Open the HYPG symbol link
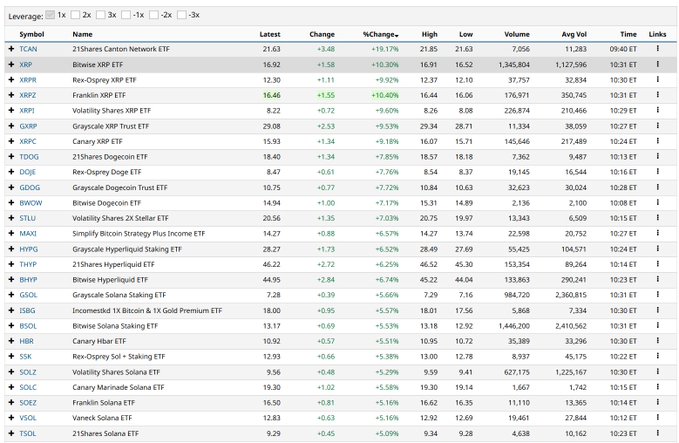This screenshot has height=443, width=679. click(29, 249)
